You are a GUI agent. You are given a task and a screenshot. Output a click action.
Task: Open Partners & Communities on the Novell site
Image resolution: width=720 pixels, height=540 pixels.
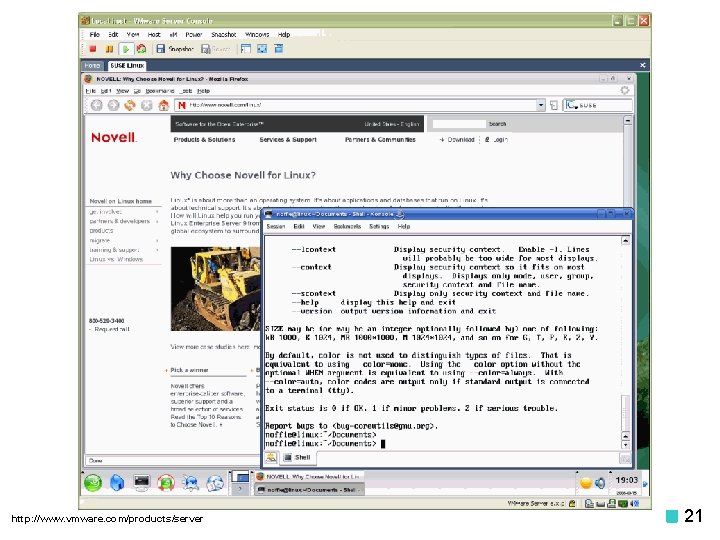pos(380,140)
